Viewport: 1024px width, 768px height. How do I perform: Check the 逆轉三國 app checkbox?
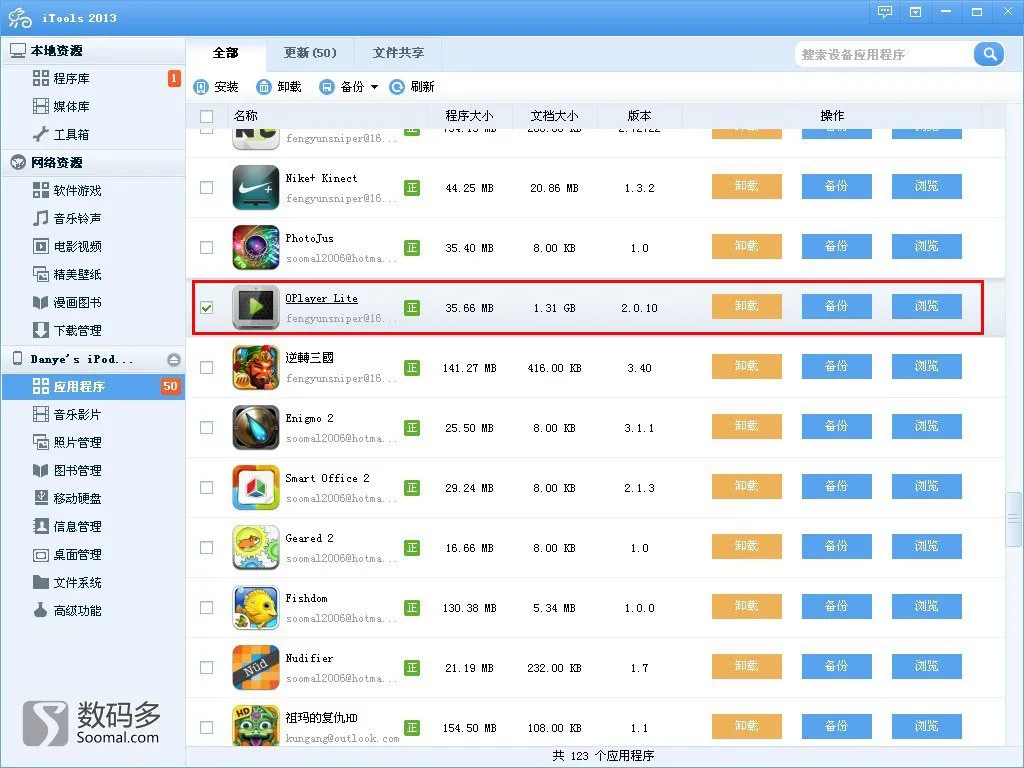pos(206,368)
